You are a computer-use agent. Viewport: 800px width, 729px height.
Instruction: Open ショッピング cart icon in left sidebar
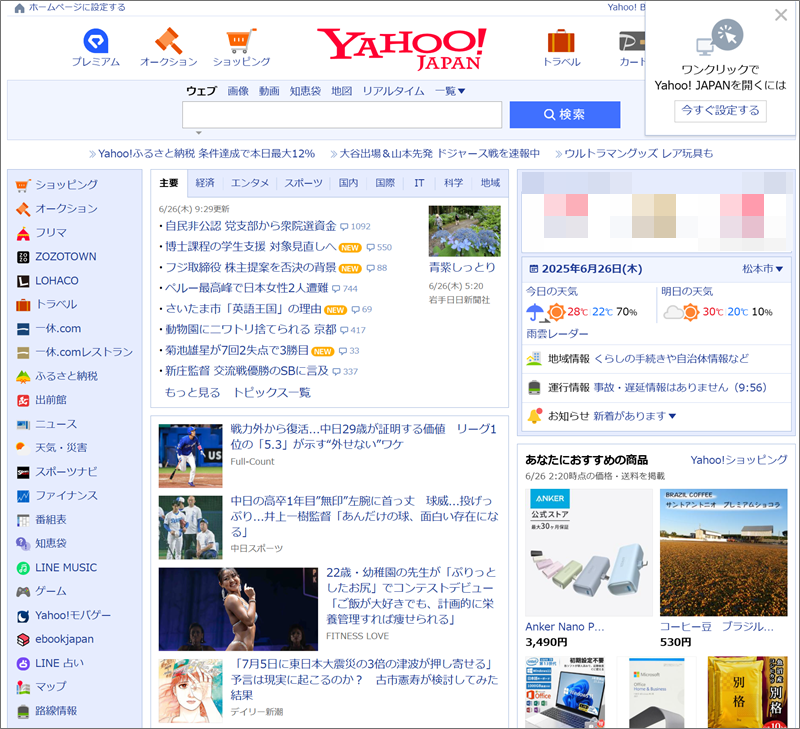pyautogui.click(x=22, y=185)
